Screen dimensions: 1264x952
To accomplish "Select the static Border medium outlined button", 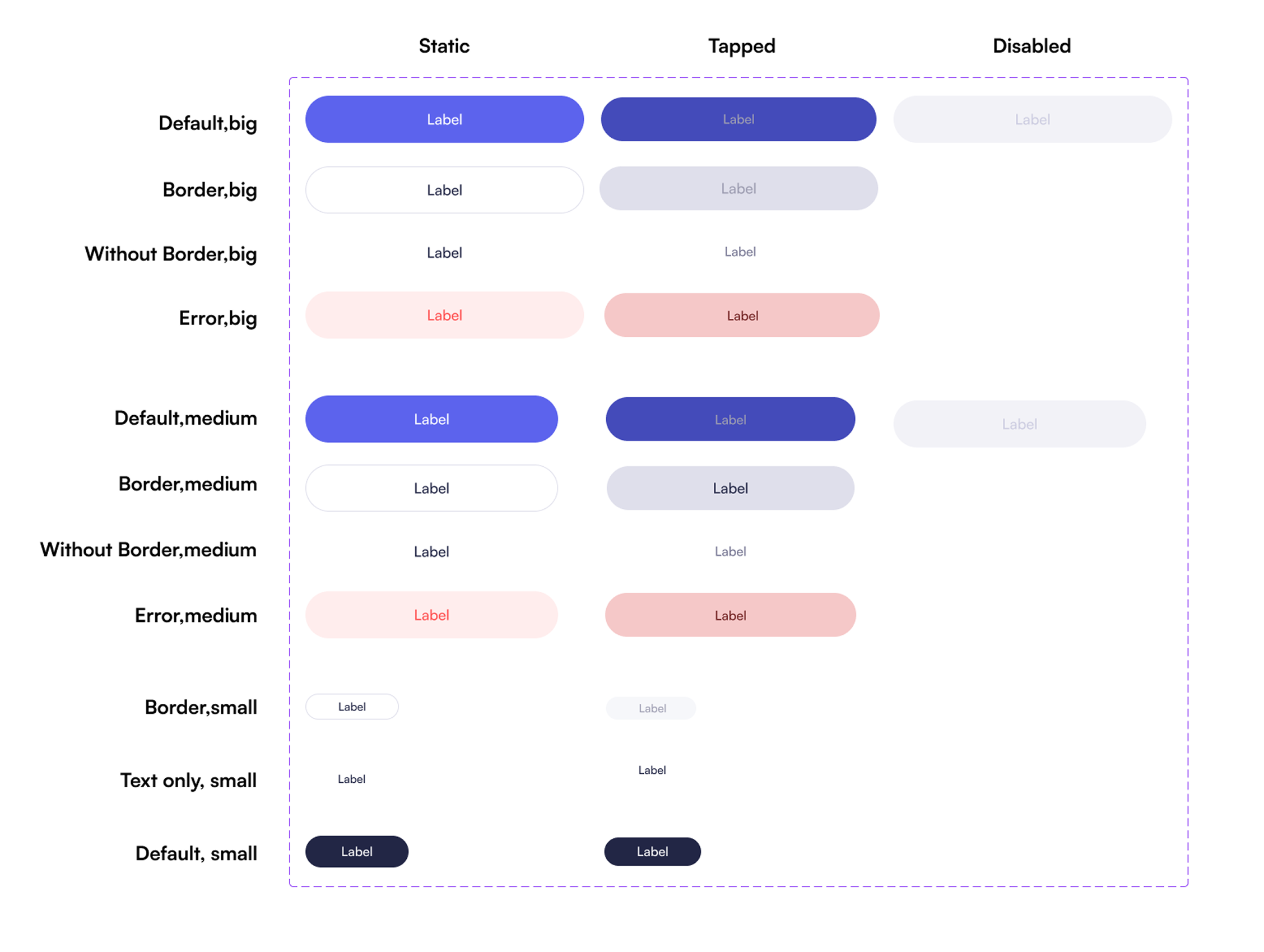I will click(431, 489).
